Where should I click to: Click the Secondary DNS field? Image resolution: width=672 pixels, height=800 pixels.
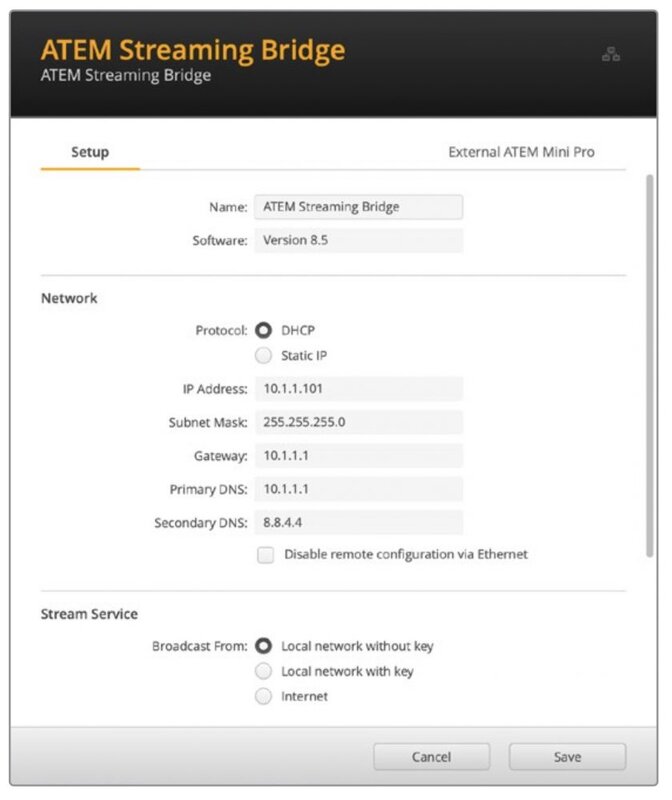[358, 522]
